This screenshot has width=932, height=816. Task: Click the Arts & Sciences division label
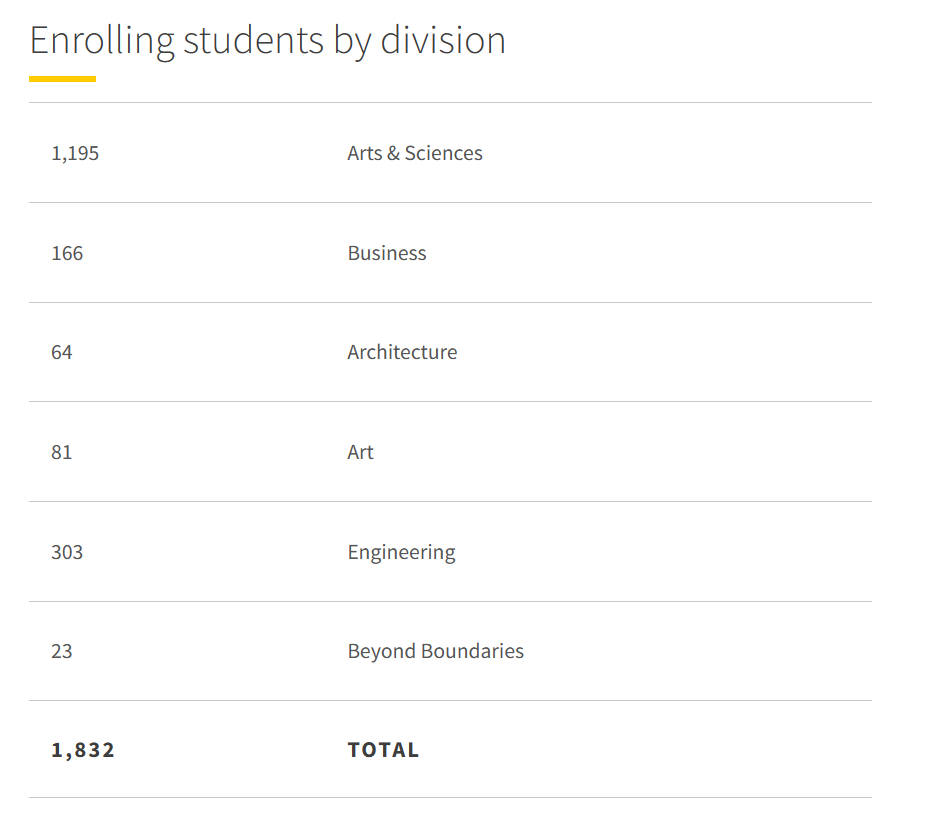tap(414, 153)
